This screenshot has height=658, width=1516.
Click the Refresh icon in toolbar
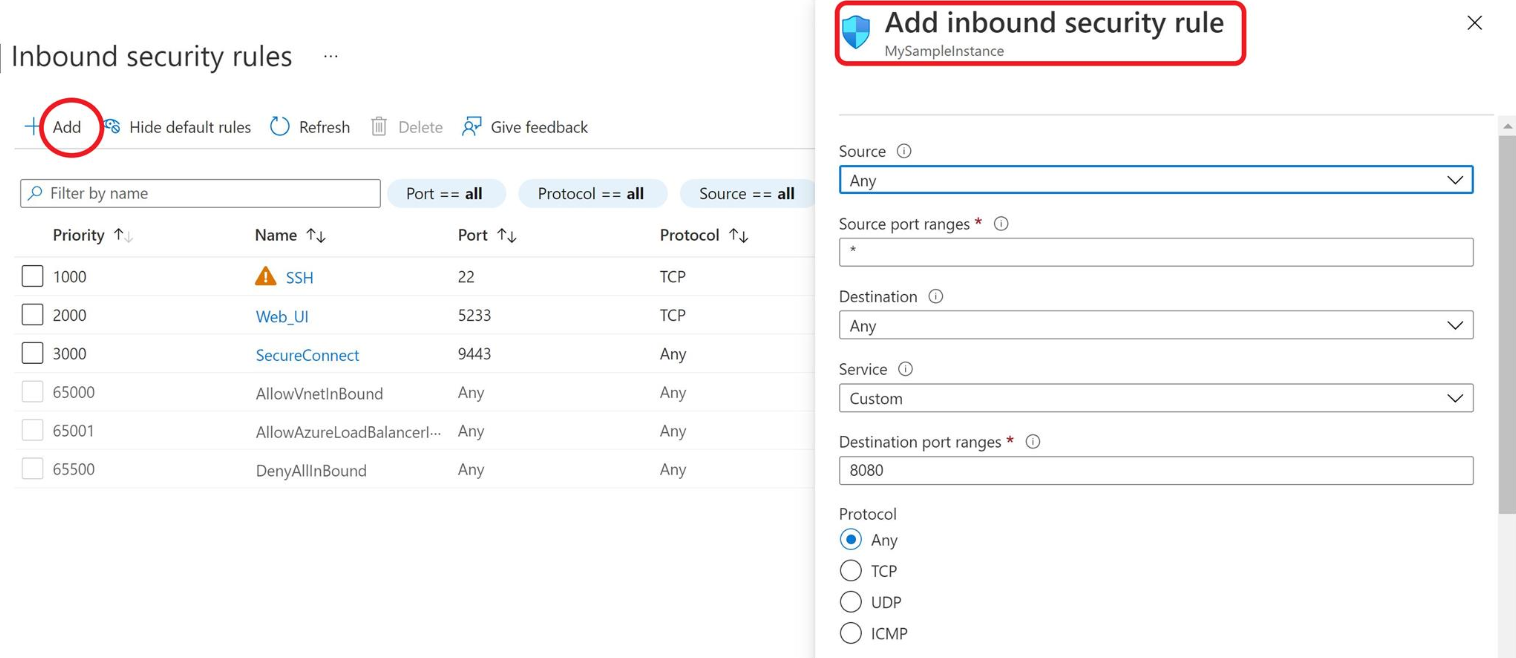(x=280, y=127)
